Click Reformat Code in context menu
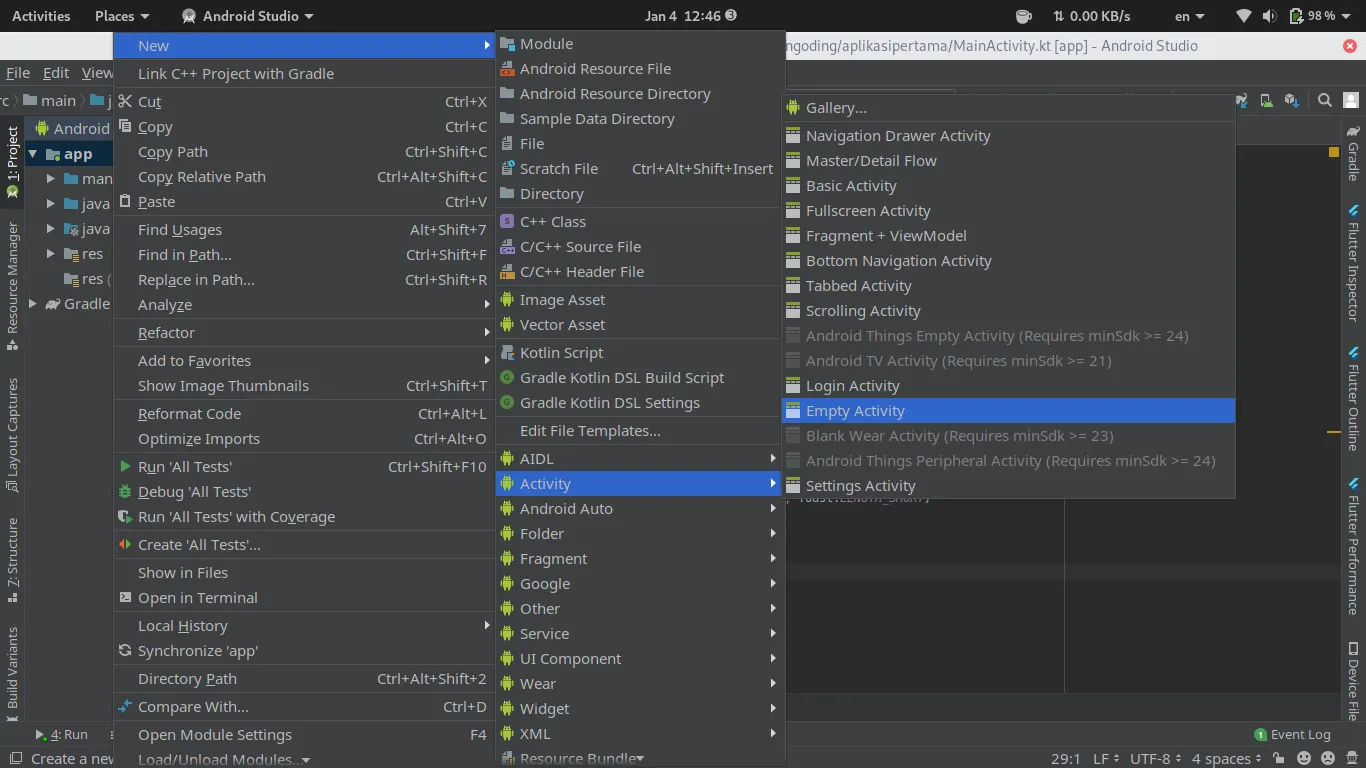Screen dimensions: 1366x768 (304, 414)
